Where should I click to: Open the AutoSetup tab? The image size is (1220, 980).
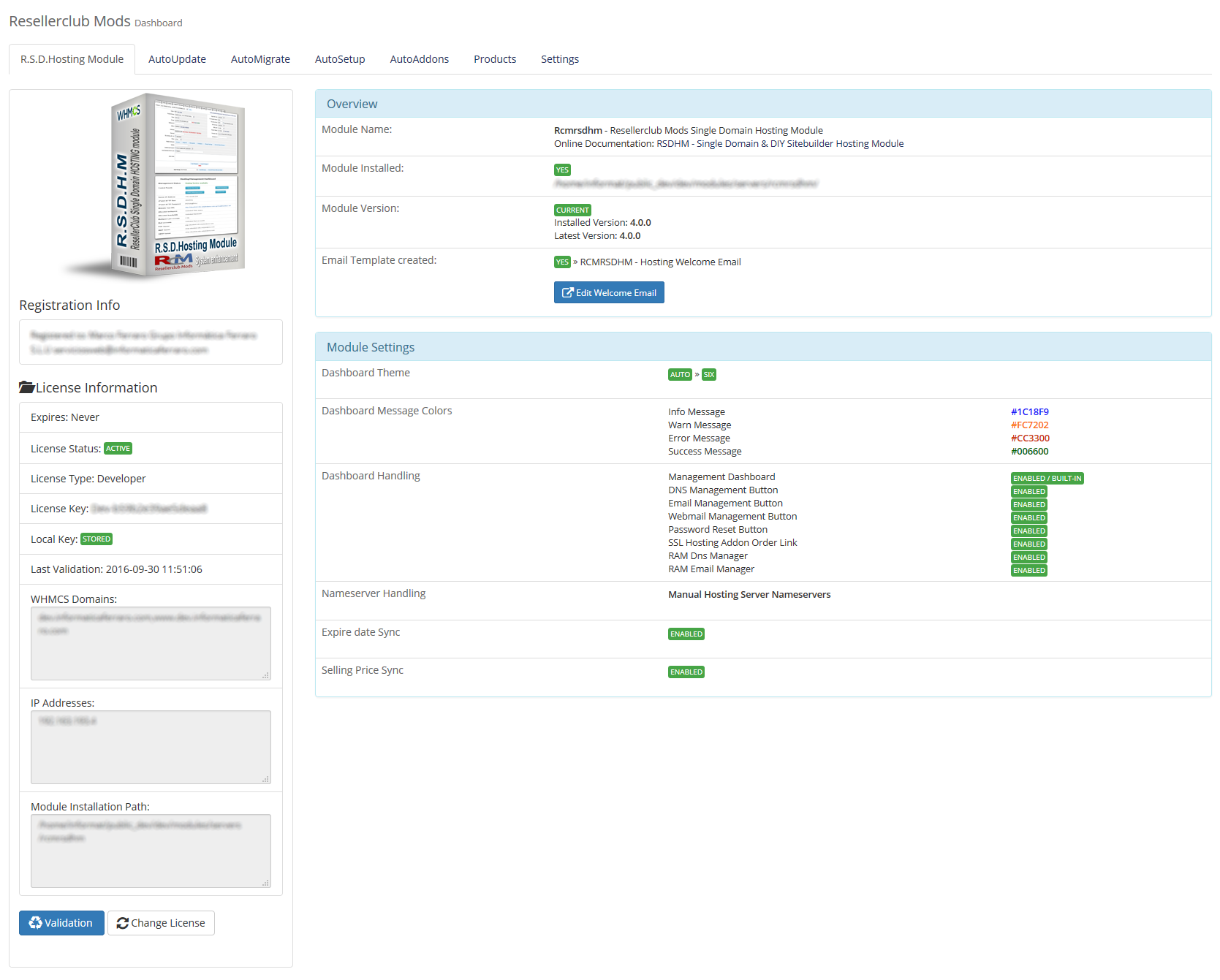pyautogui.click(x=340, y=59)
